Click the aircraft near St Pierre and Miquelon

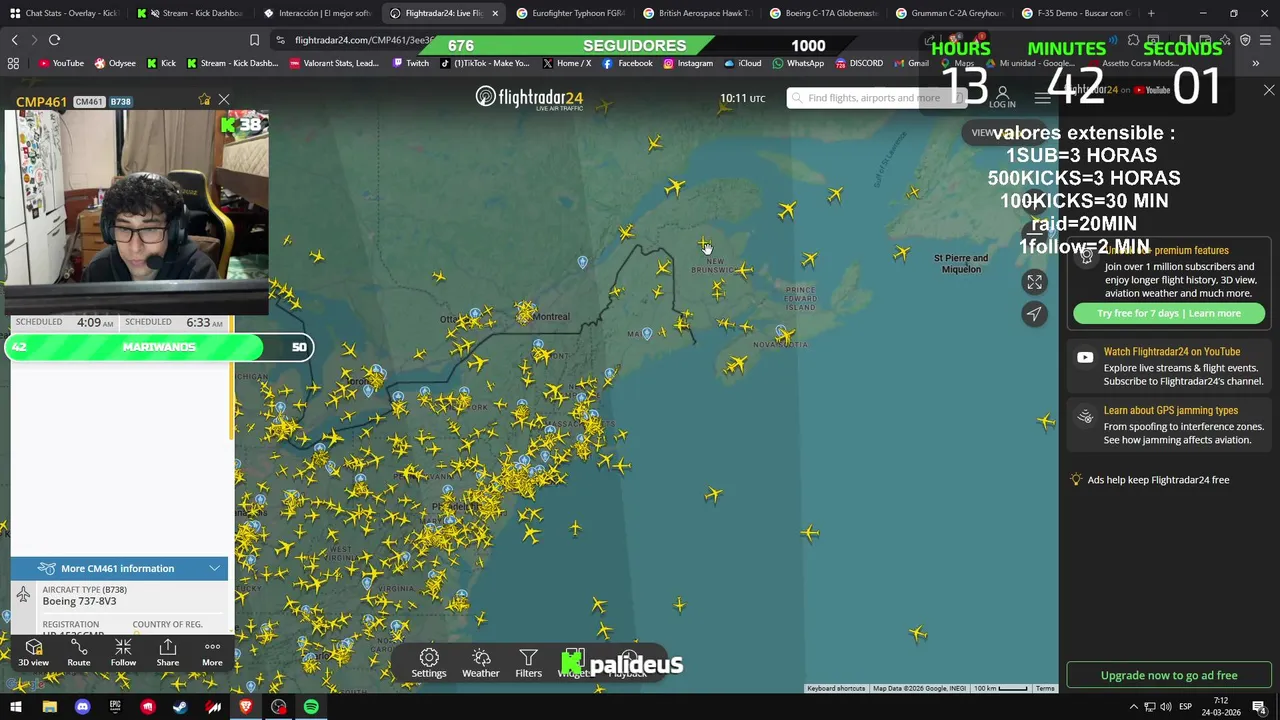click(x=902, y=254)
